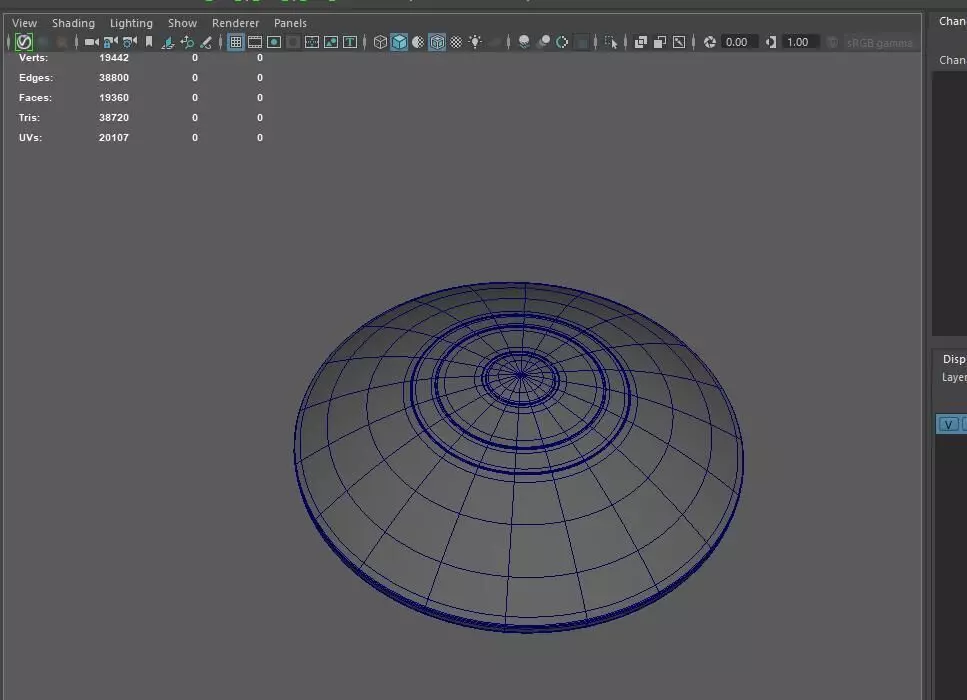
Task: Click the Edges count 38800
Action: tap(113, 78)
